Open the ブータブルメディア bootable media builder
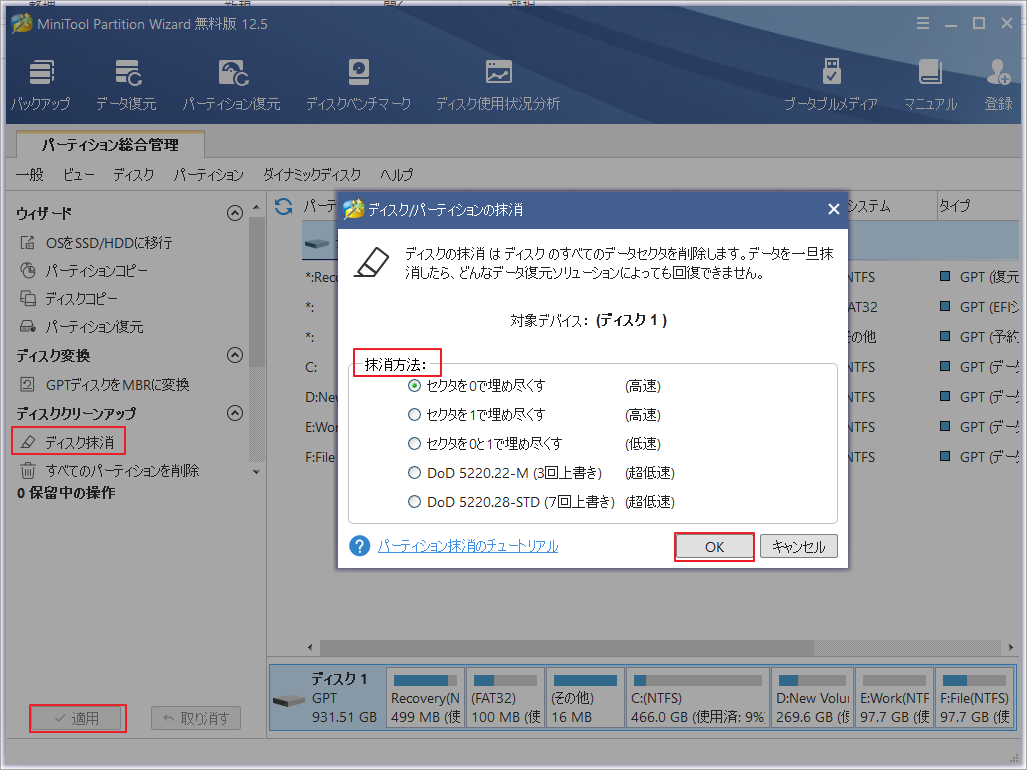The width and height of the screenshot is (1027, 770). [x=831, y=80]
